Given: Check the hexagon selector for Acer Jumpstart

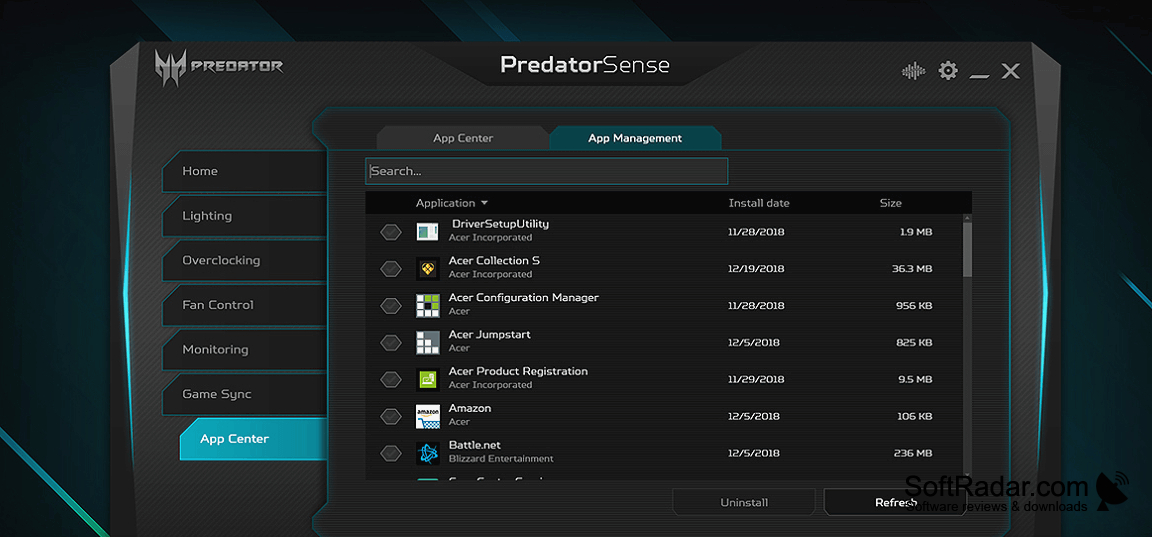Looking at the screenshot, I should tap(391, 342).
